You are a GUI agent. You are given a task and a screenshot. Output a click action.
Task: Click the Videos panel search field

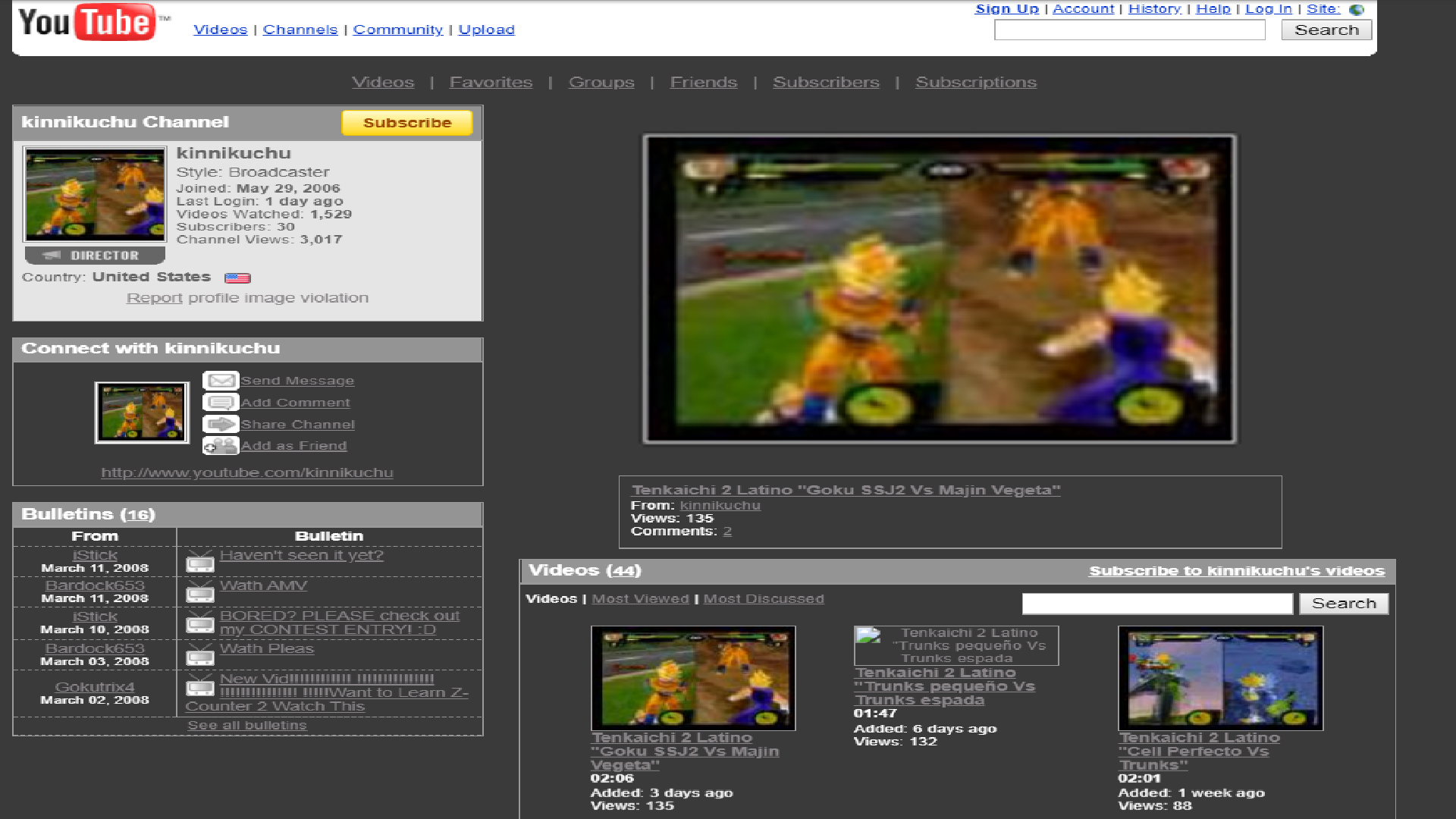pos(1157,604)
